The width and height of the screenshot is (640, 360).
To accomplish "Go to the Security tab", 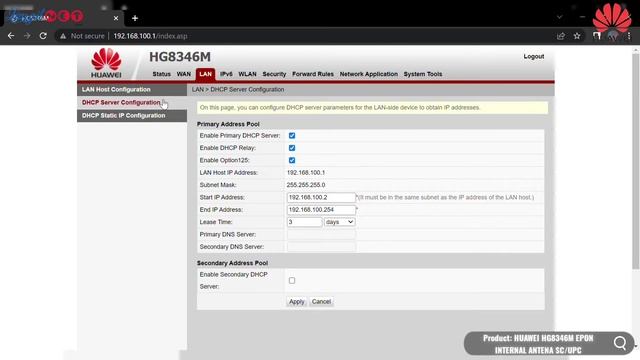I will click(274, 74).
